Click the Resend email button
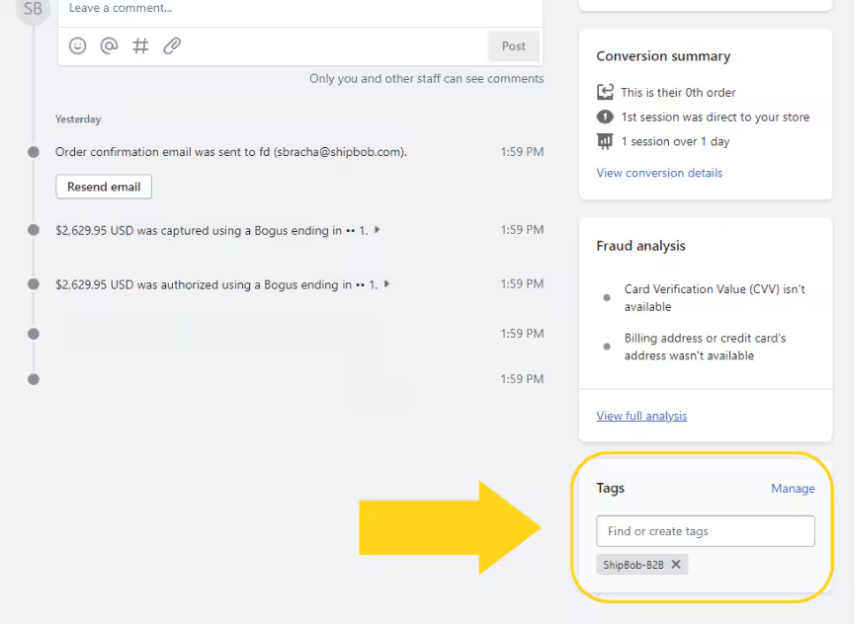Viewport: 856px width, 624px height. (x=103, y=186)
